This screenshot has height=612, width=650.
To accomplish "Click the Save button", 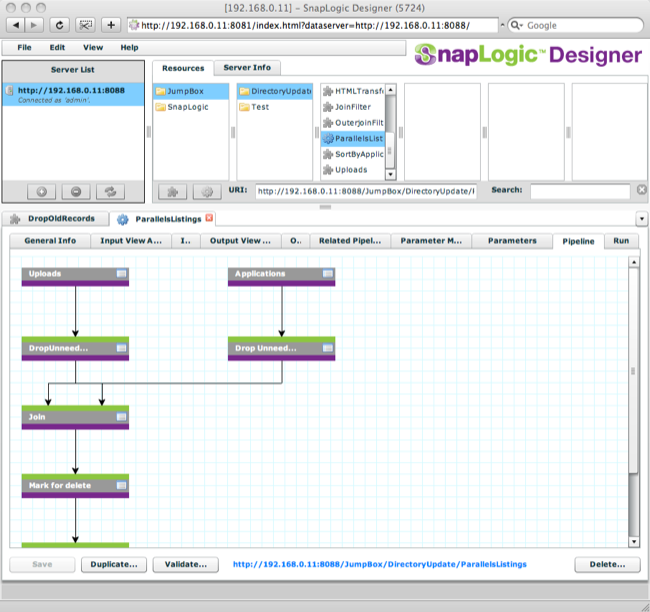I will pos(42,564).
